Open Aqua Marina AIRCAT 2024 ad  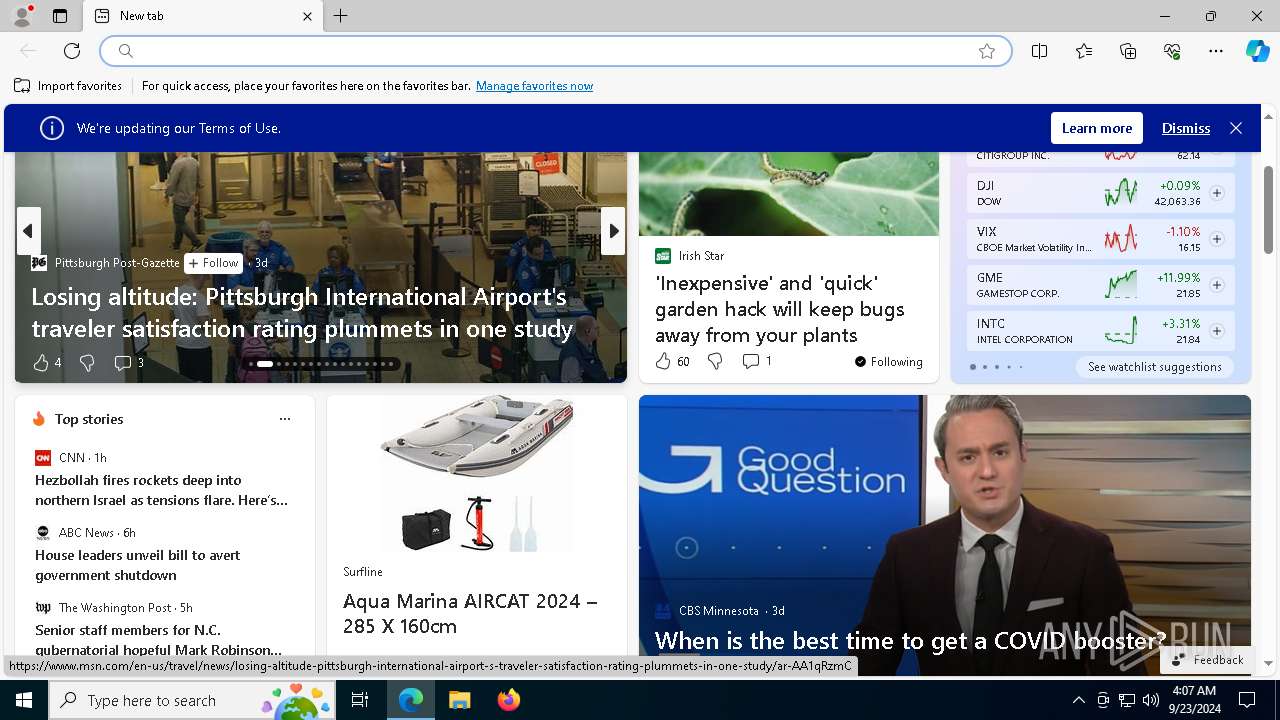(470, 613)
